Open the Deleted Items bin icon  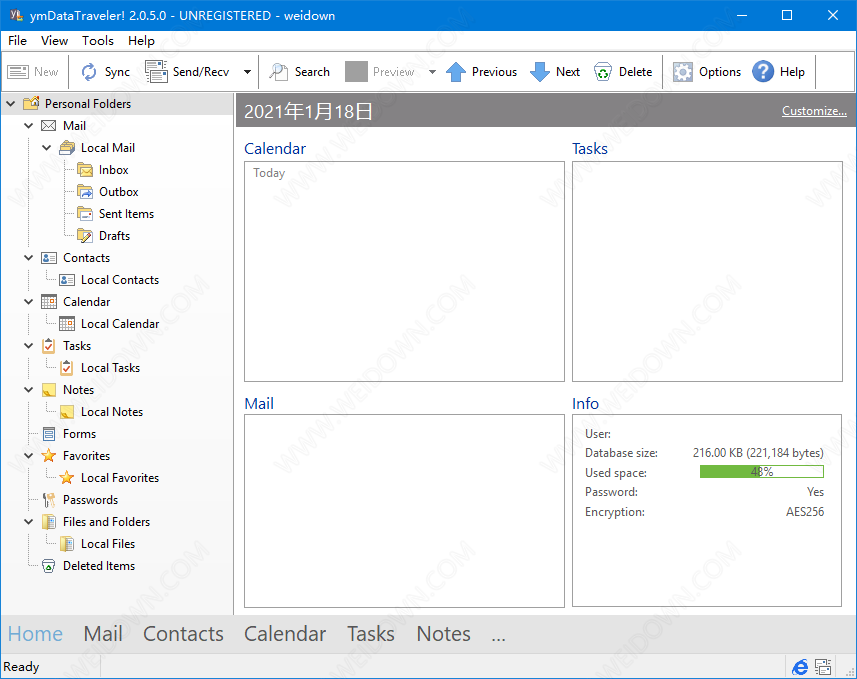(x=49, y=566)
